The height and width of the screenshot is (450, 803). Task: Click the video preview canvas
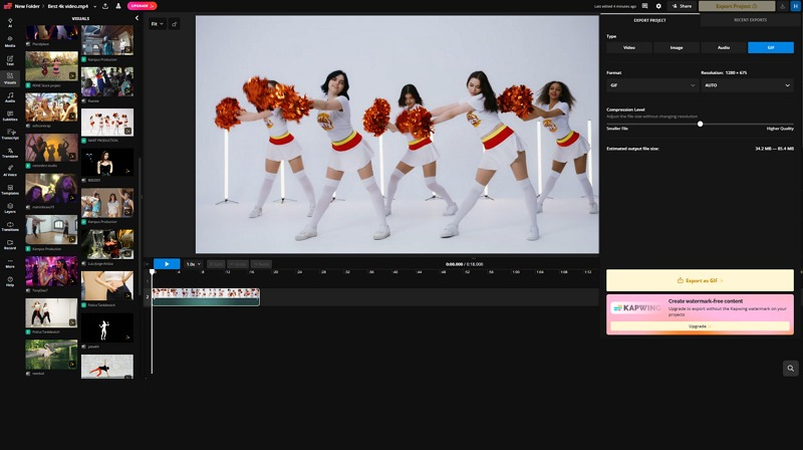397,134
